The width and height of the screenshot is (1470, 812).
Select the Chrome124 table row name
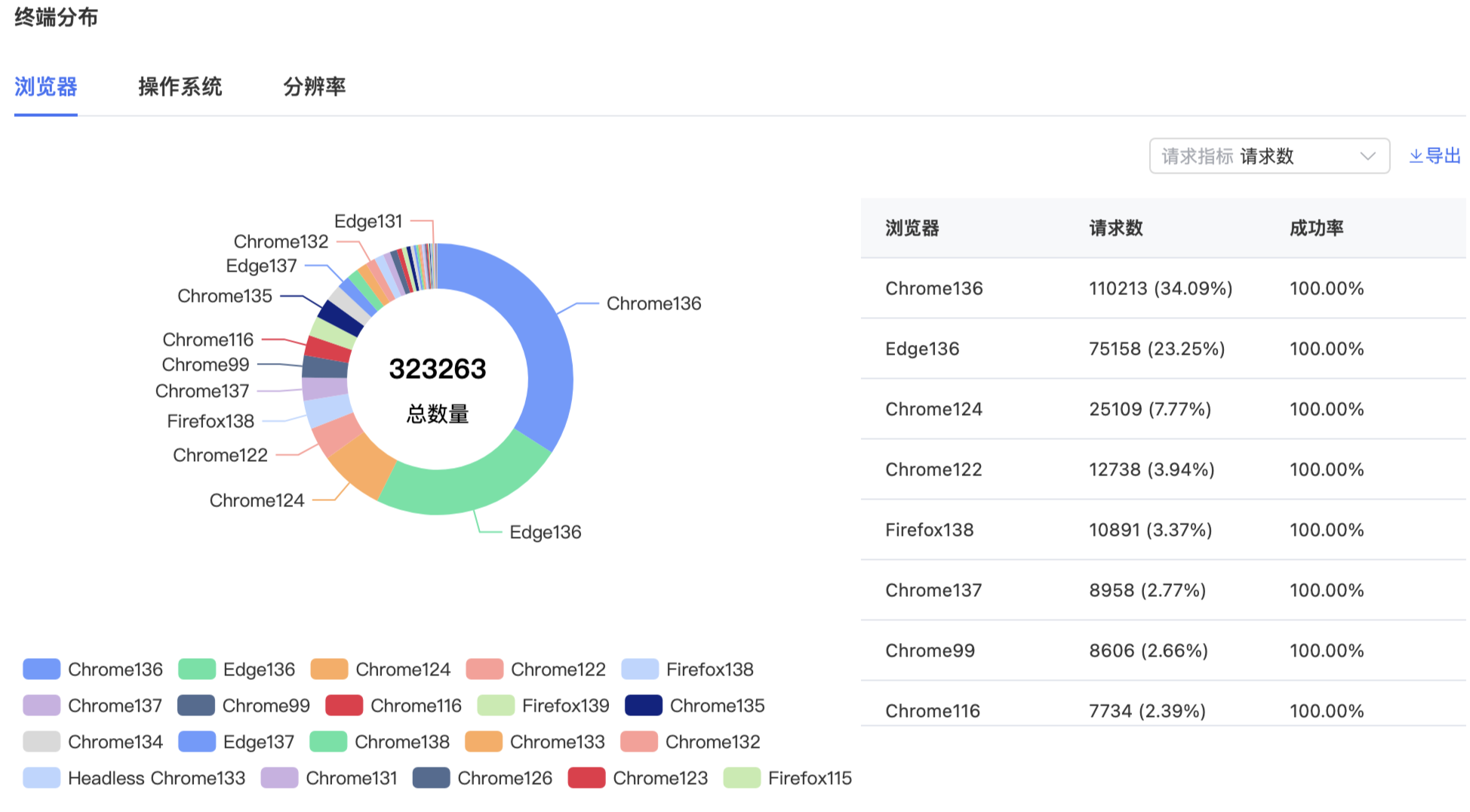934,409
